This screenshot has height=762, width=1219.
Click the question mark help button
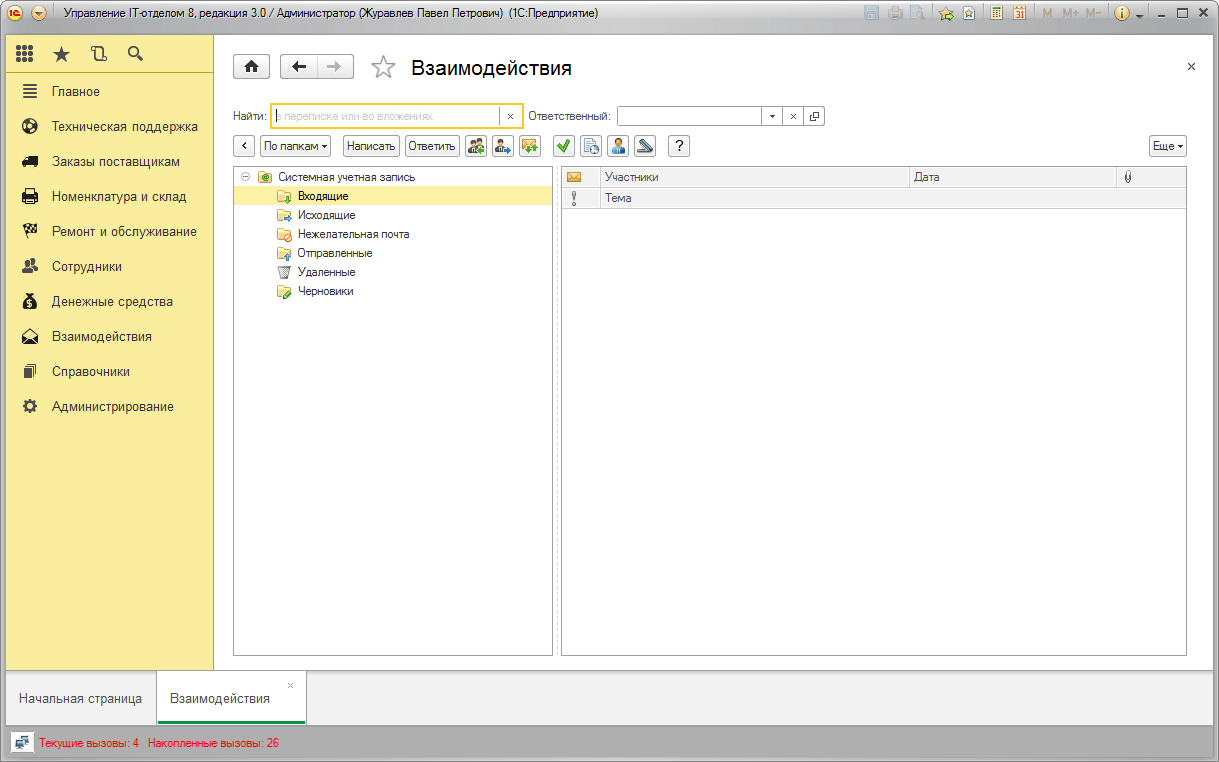(x=678, y=146)
